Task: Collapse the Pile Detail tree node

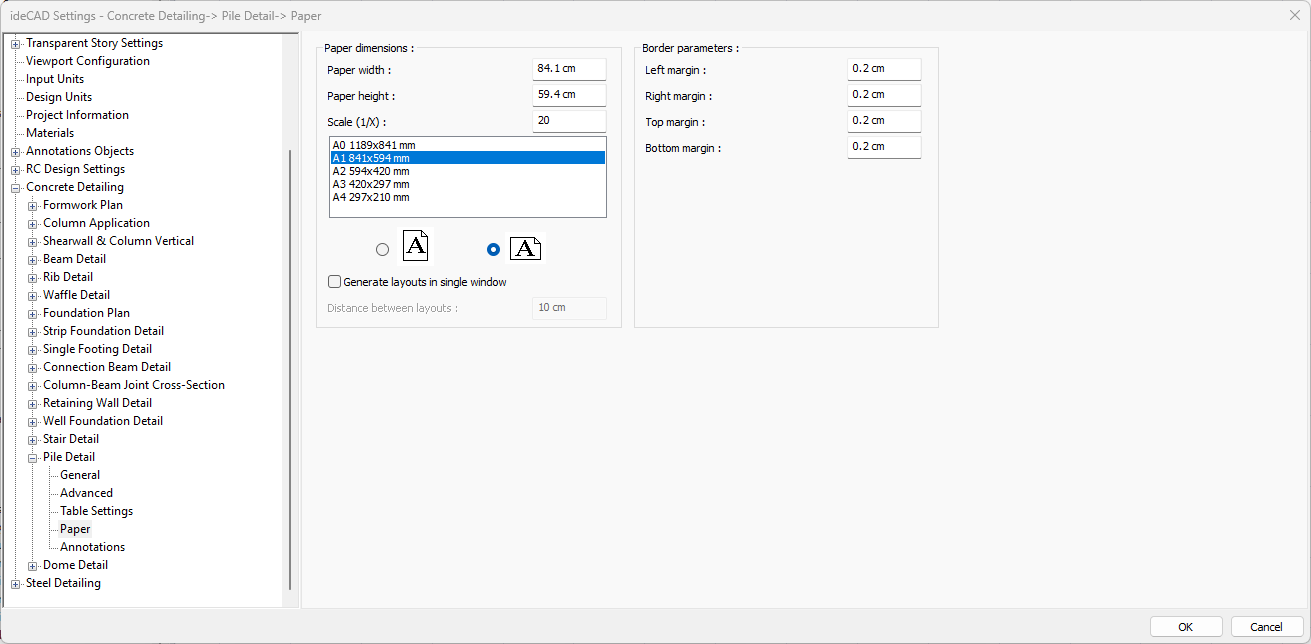Action: coord(33,457)
